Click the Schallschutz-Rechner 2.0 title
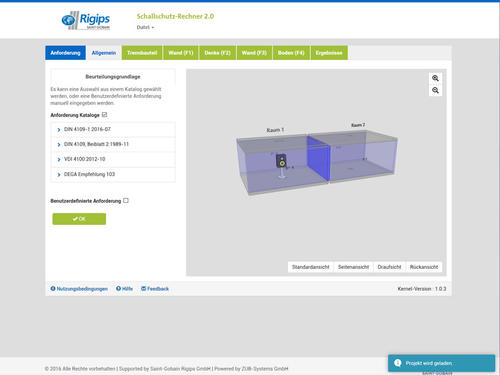This screenshot has width=500, height=375. pyautogui.click(x=175, y=16)
